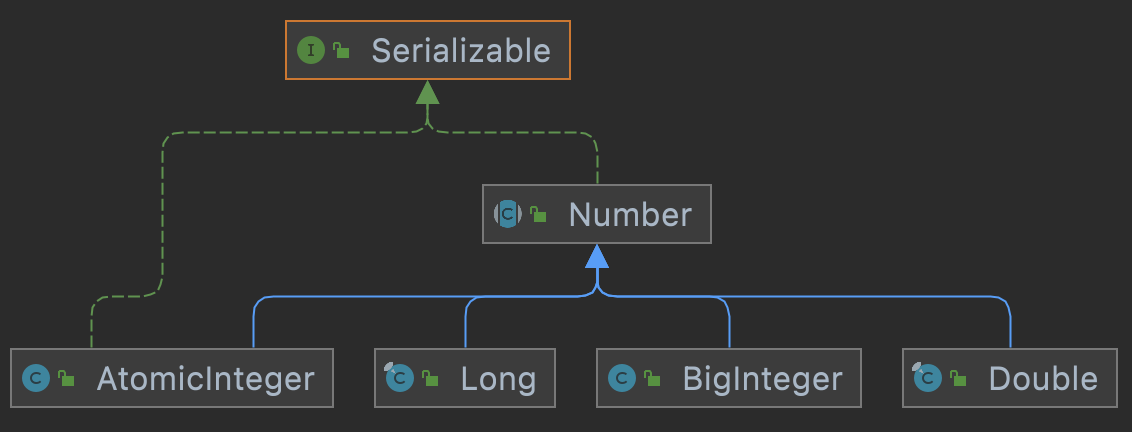
Task: Click the final class icon beside Long
Action: tap(399, 378)
